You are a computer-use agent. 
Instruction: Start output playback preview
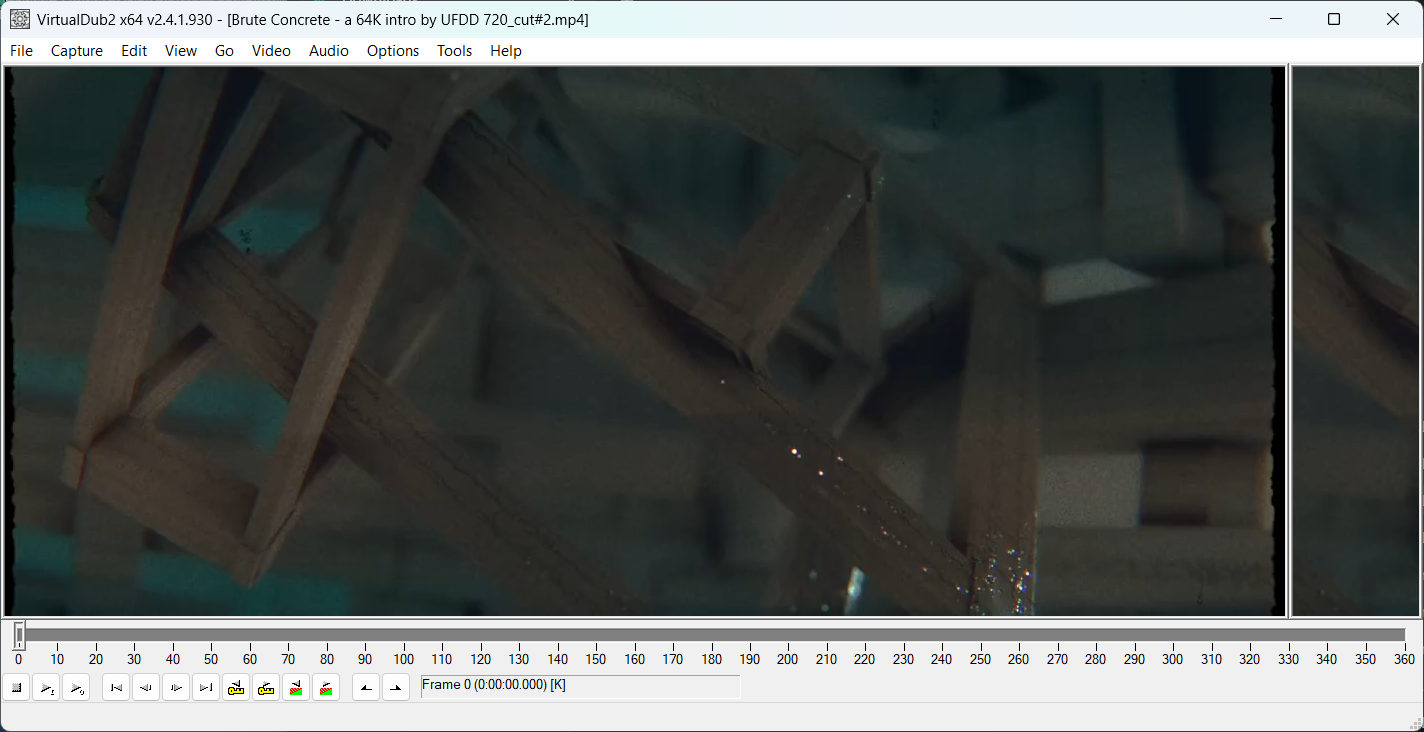click(x=77, y=687)
